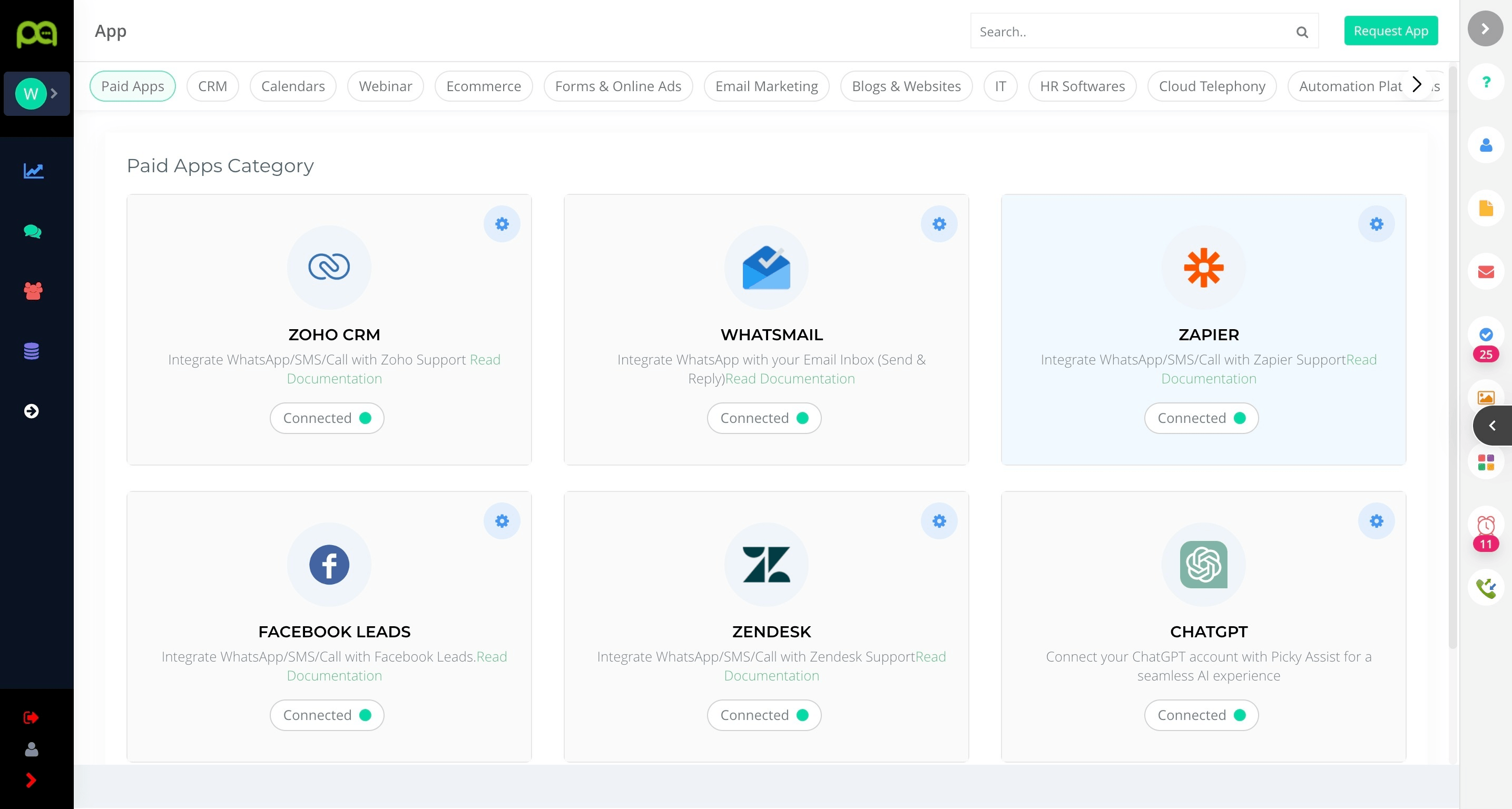Open ChatGPT app settings gear
The width and height of the screenshot is (1512, 809).
1377,521
